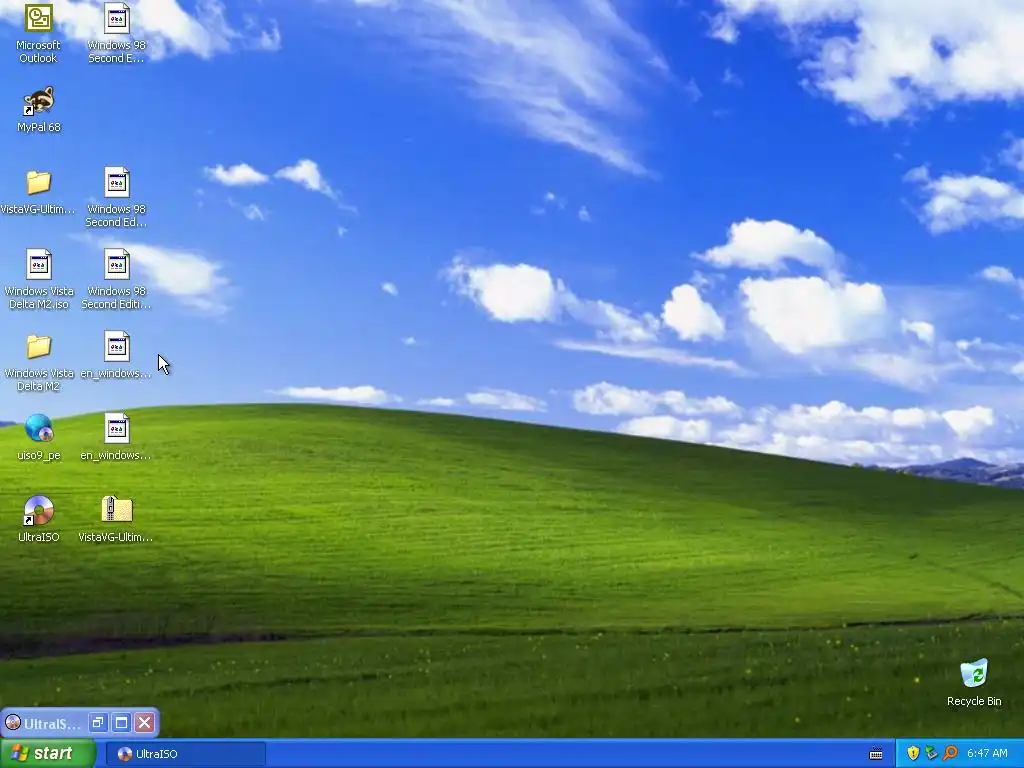
Task: Open the Start menu
Action: click(48, 754)
